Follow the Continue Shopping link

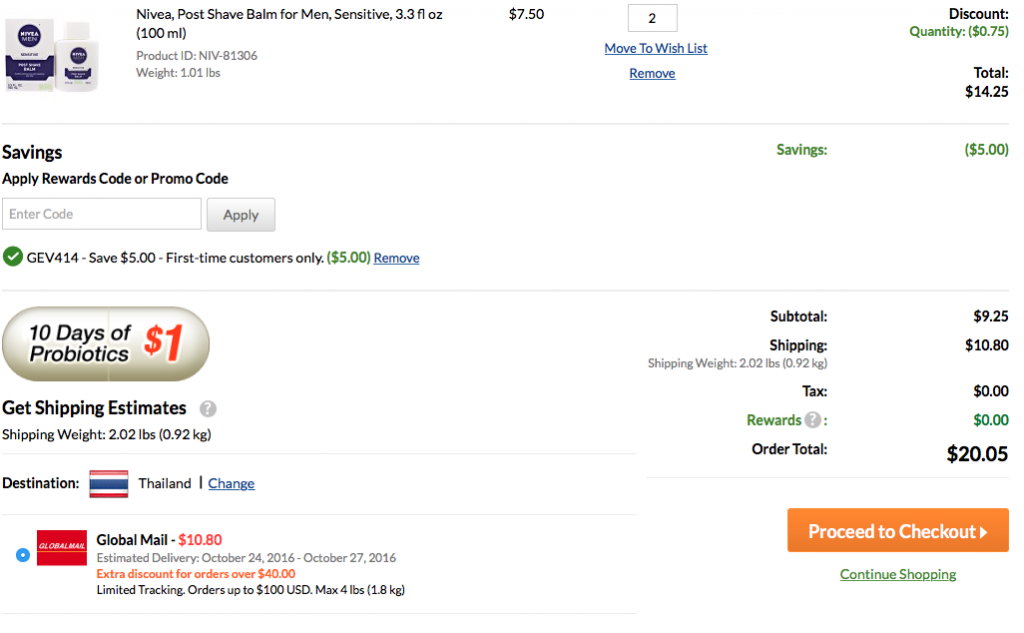898,575
